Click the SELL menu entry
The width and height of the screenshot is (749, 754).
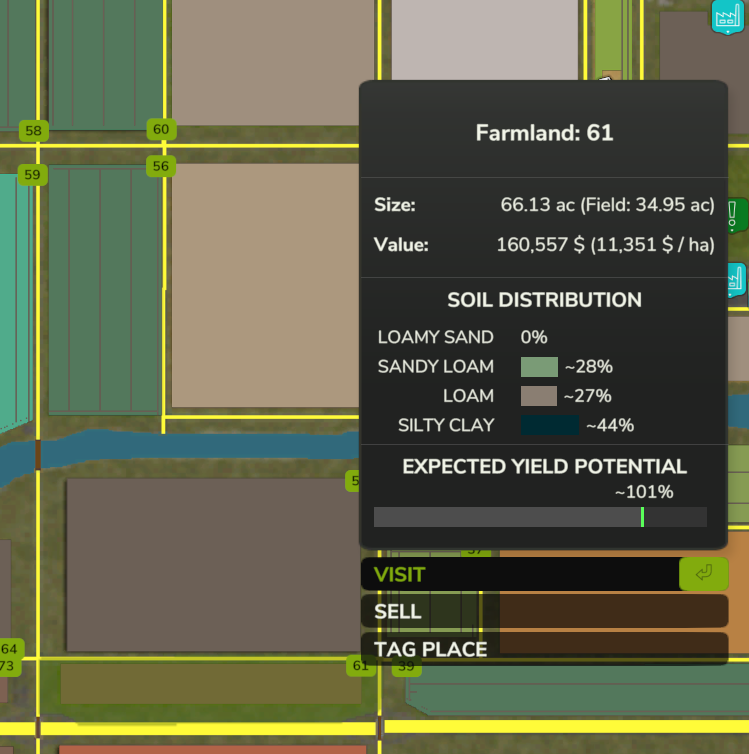click(x=544, y=611)
